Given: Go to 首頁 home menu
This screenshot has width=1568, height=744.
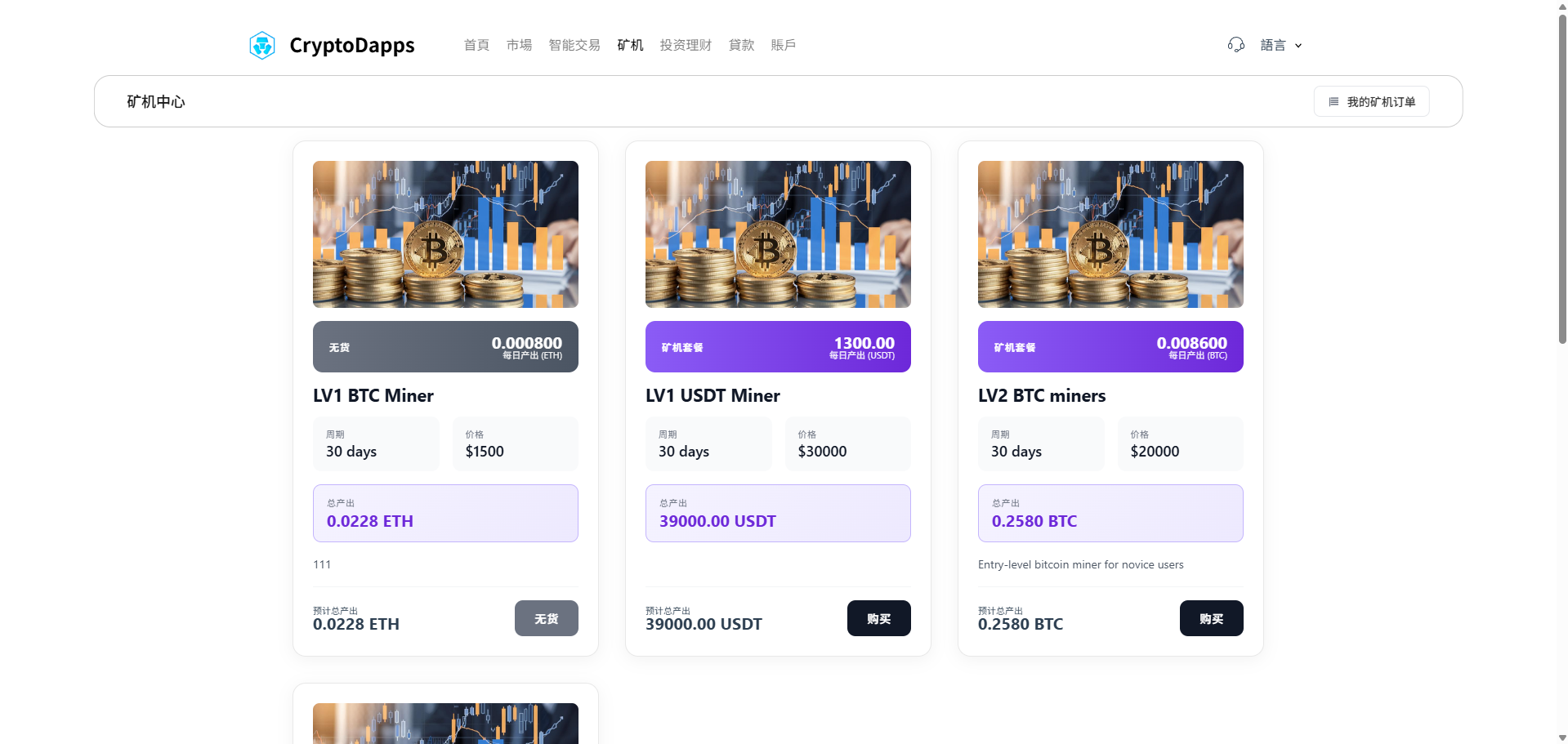Looking at the screenshot, I should (x=476, y=45).
